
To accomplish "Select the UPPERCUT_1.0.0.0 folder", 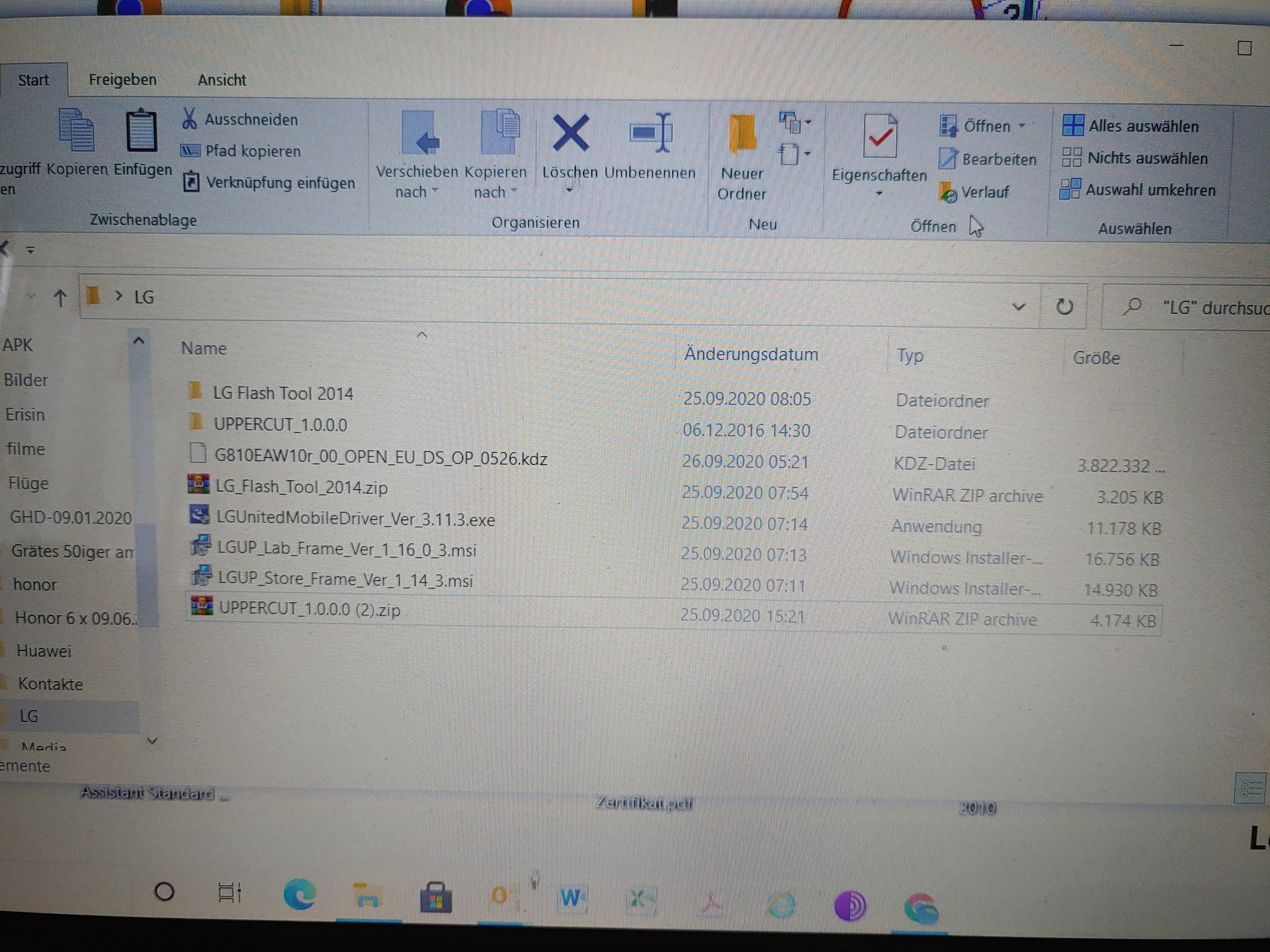I will pyautogui.click(x=280, y=424).
